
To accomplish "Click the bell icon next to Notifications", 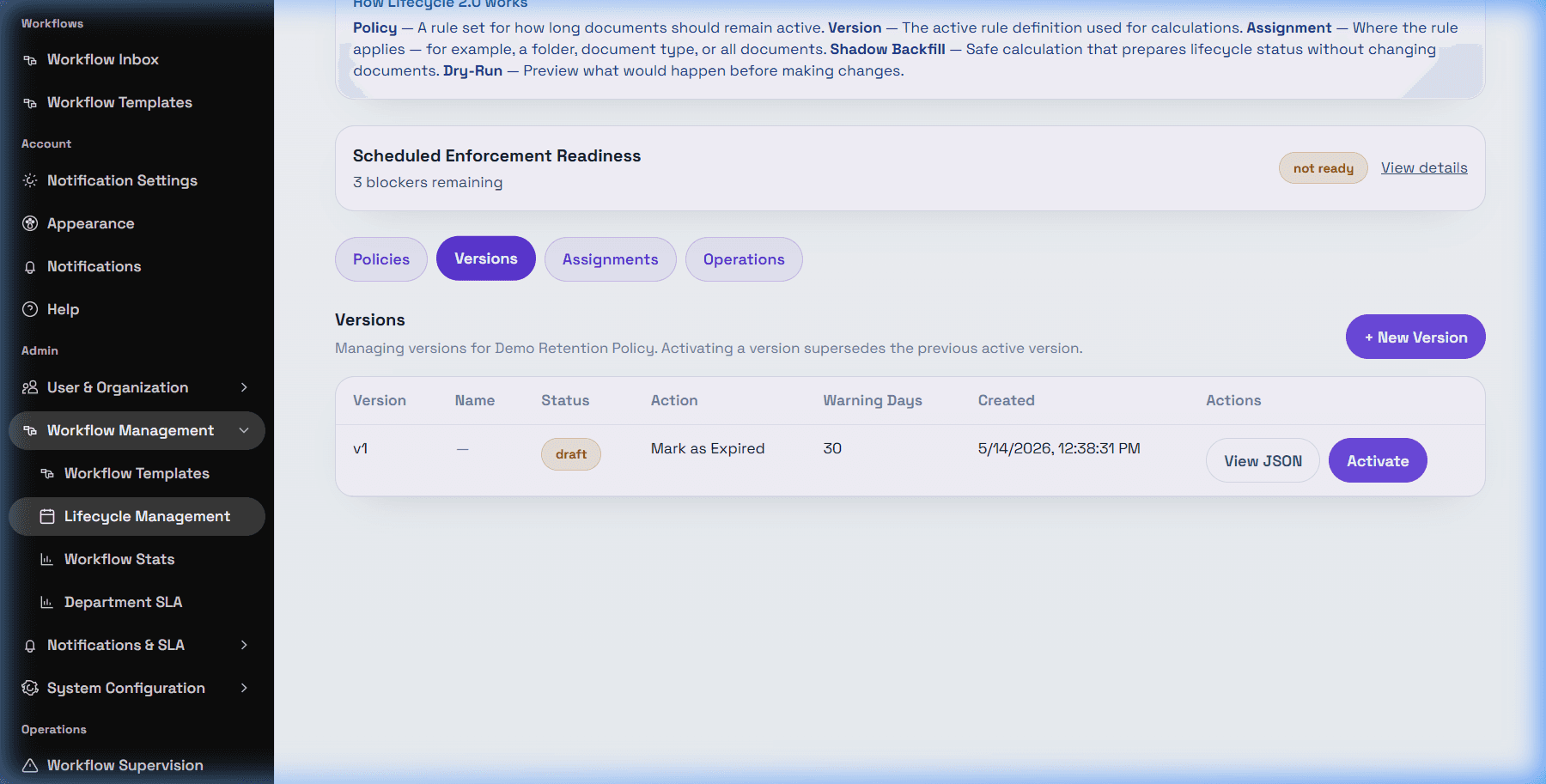I will 30,267.
